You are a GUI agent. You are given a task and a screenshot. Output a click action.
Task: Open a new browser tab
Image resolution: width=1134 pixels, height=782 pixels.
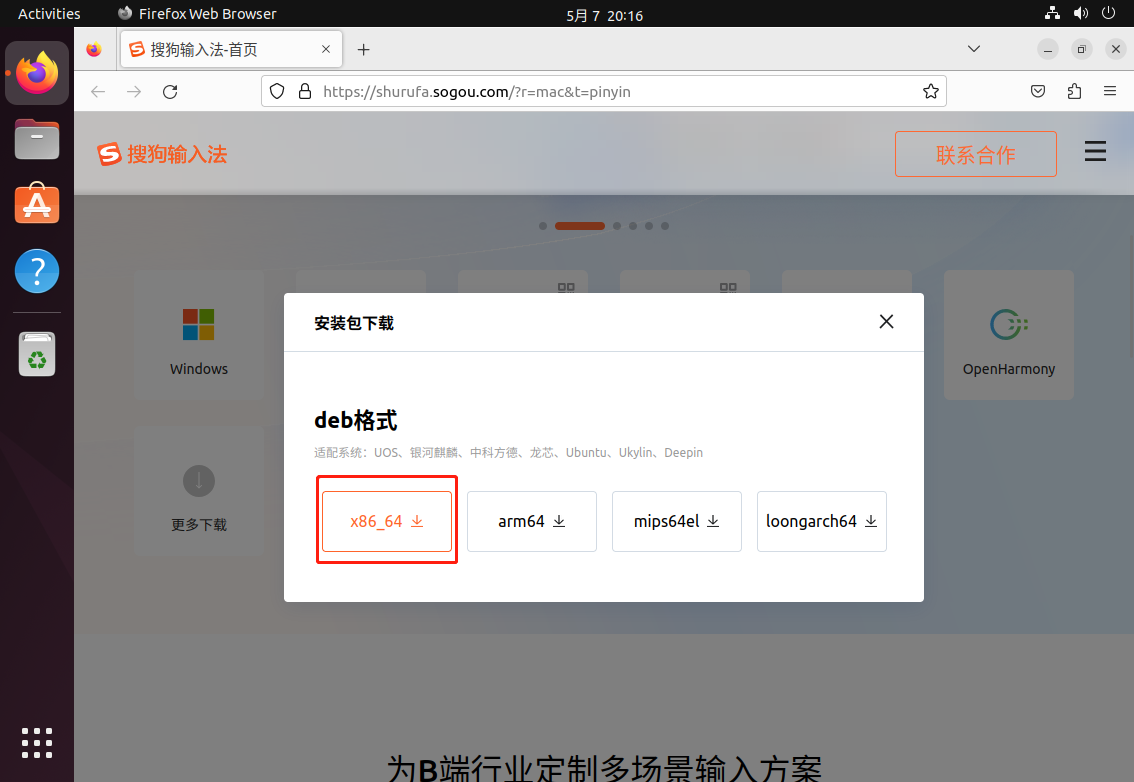(364, 49)
